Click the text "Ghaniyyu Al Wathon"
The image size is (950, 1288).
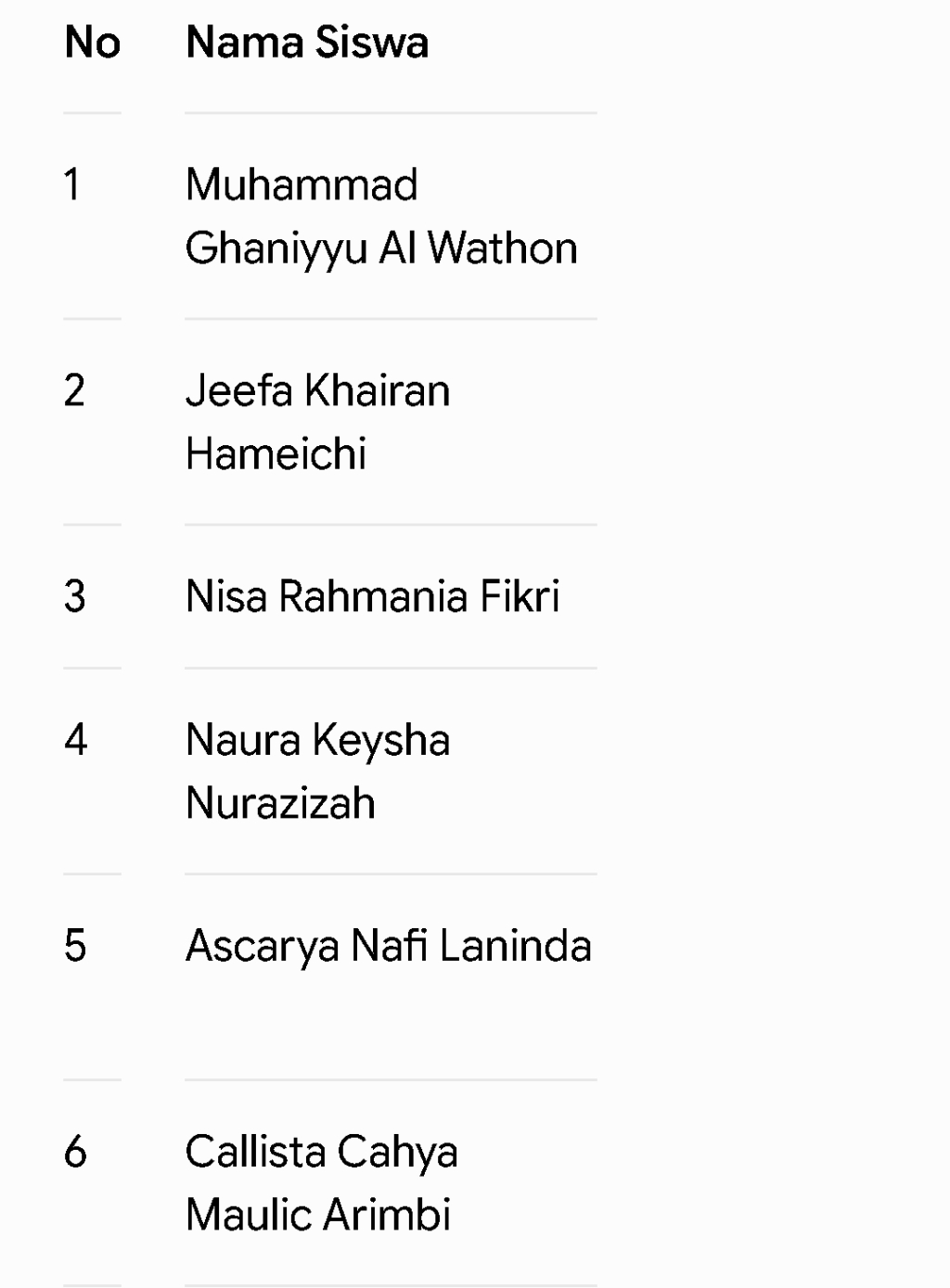(x=381, y=249)
